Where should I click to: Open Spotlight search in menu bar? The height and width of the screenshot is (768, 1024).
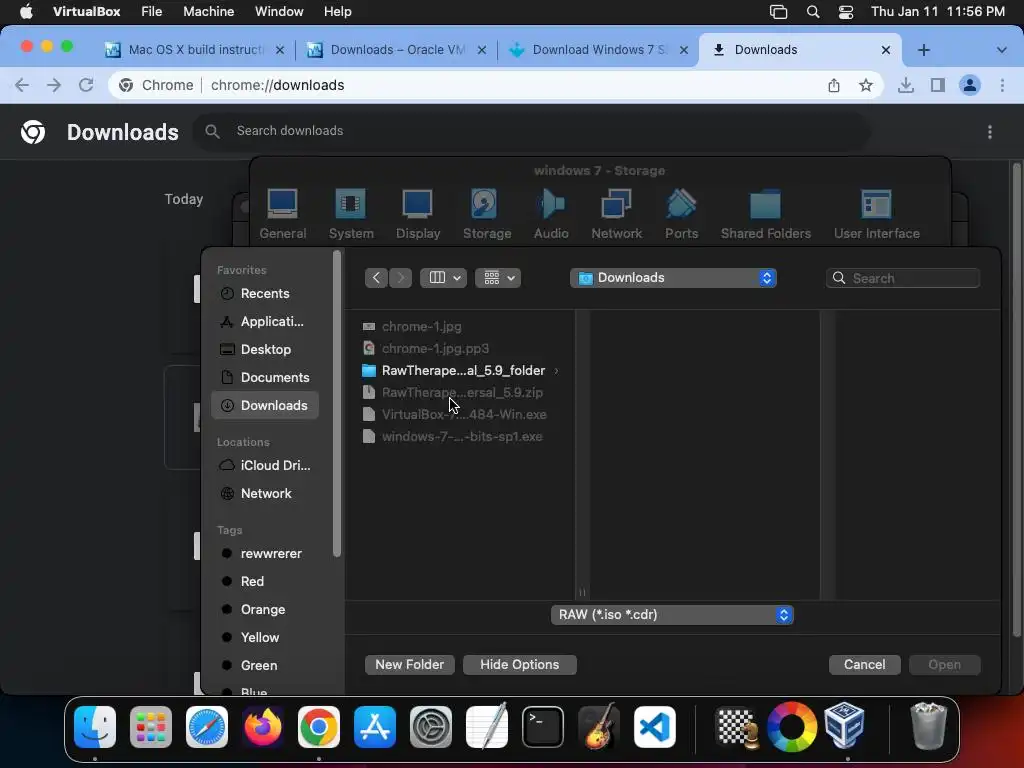click(813, 12)
